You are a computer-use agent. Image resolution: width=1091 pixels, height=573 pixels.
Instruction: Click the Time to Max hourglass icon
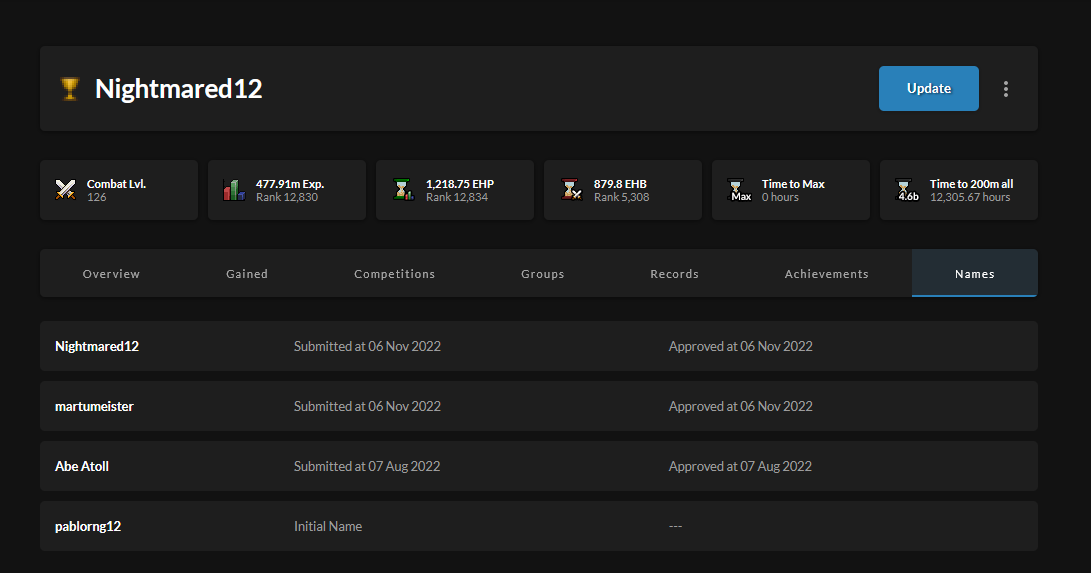(x=740, y=190)
